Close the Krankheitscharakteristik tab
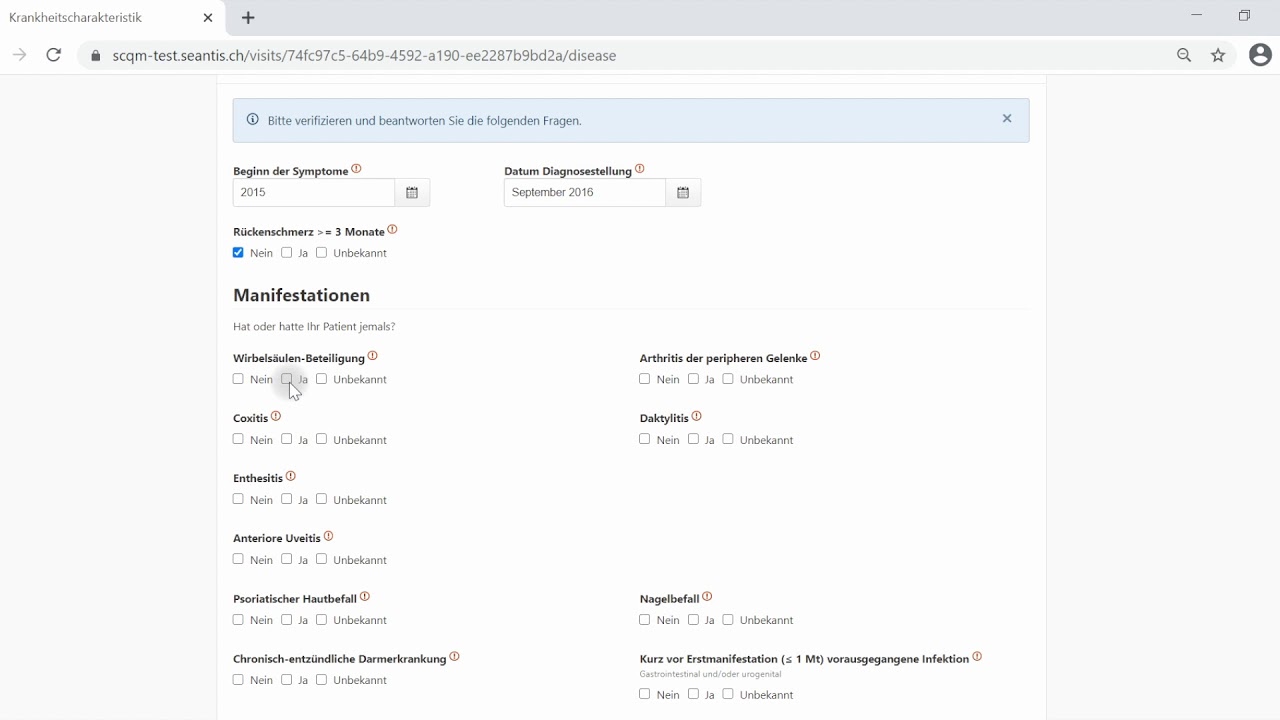The image size is (1280, 720). (x=208, y=17)
